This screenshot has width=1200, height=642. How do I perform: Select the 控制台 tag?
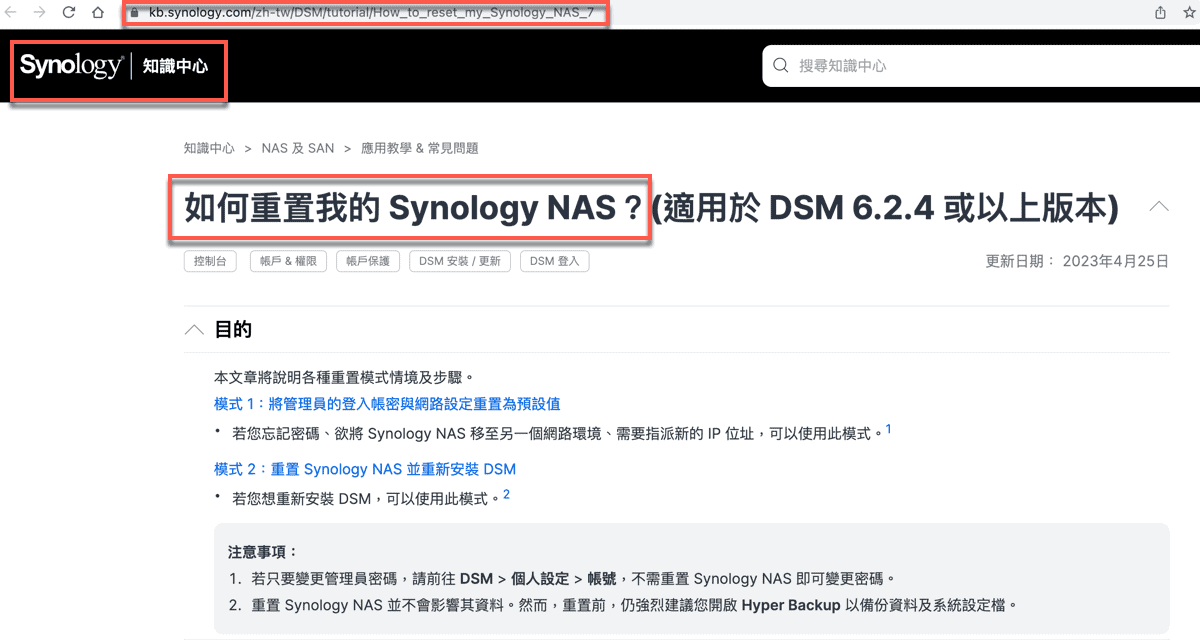coord(210,261)
